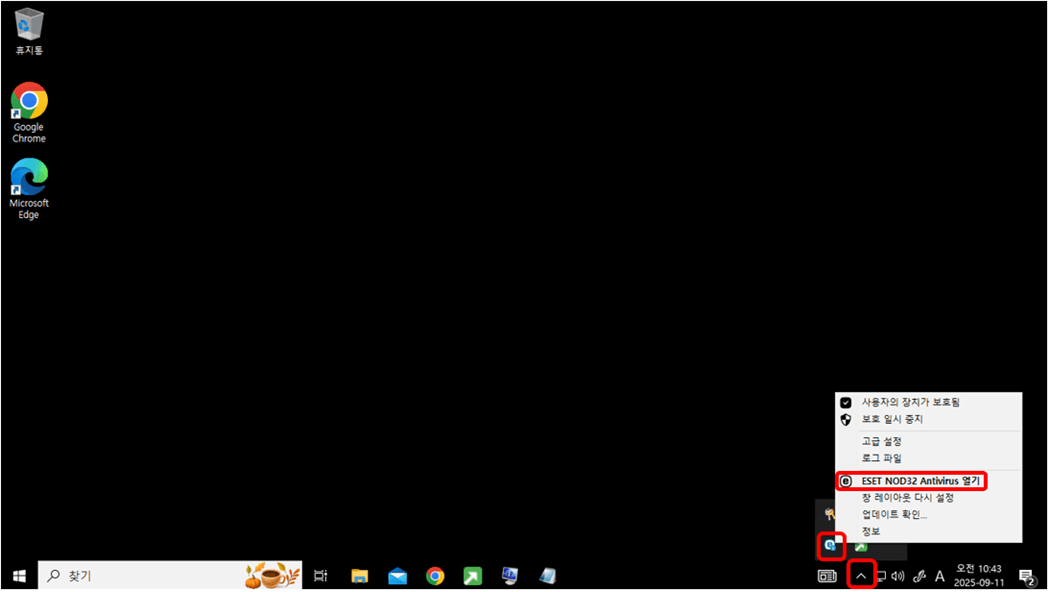The image size is (1050, 592).
Task: Launch the Mail app from the taskbar
Action: tap(398, 576)
